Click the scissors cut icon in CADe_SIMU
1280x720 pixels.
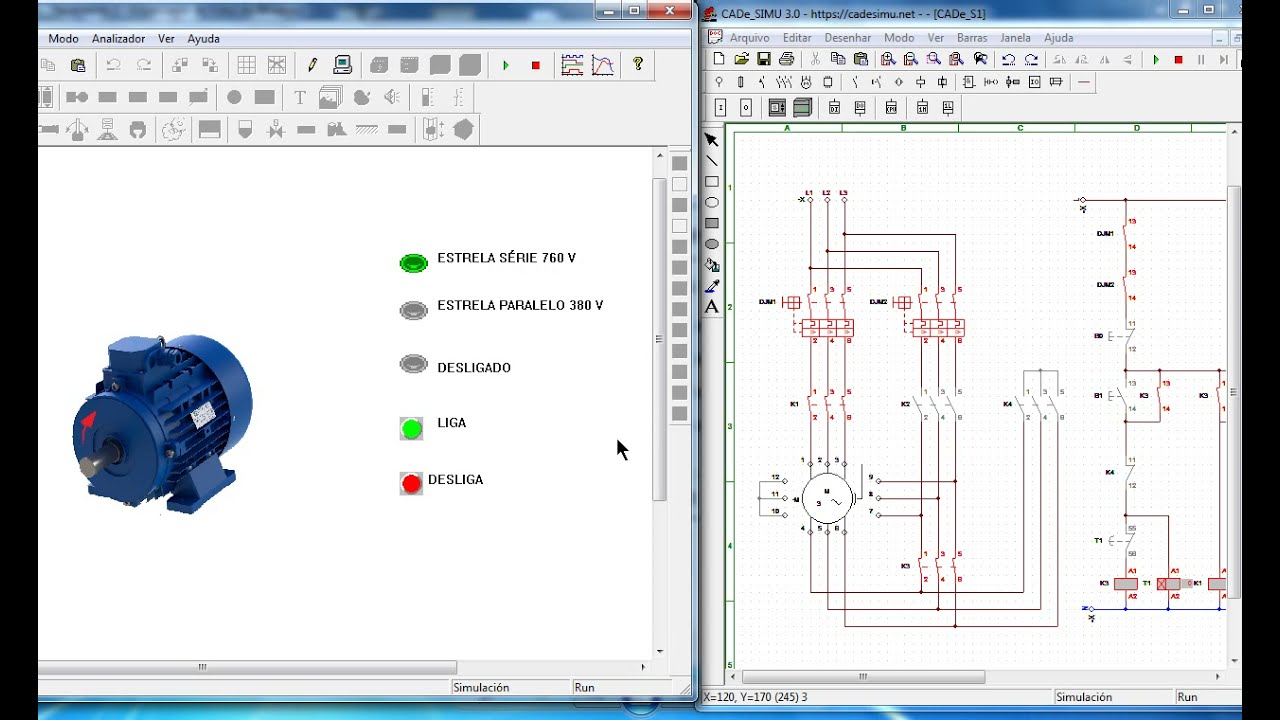(816, 60)
